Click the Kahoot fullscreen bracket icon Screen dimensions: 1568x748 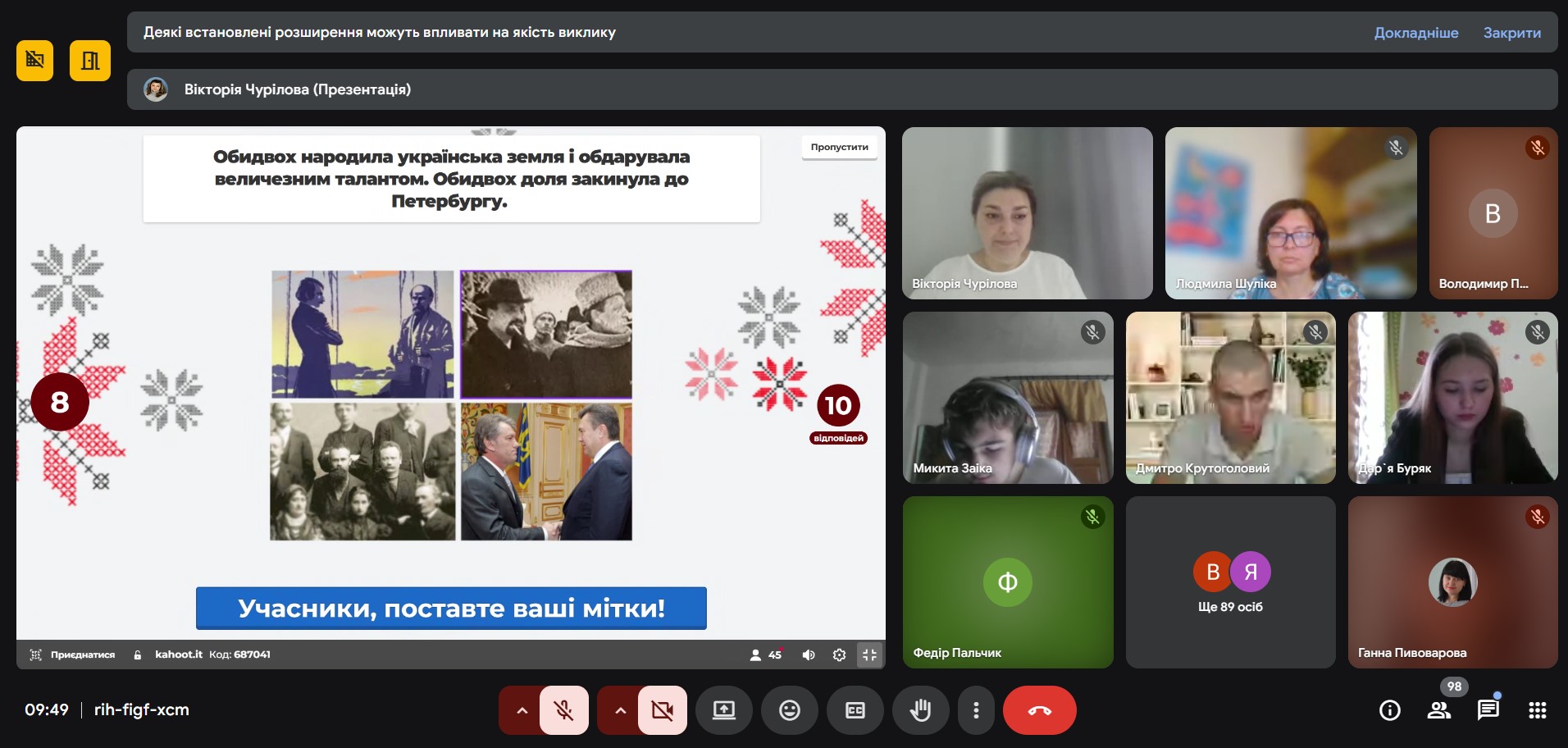pyautogui.click(x=35, y=654)
